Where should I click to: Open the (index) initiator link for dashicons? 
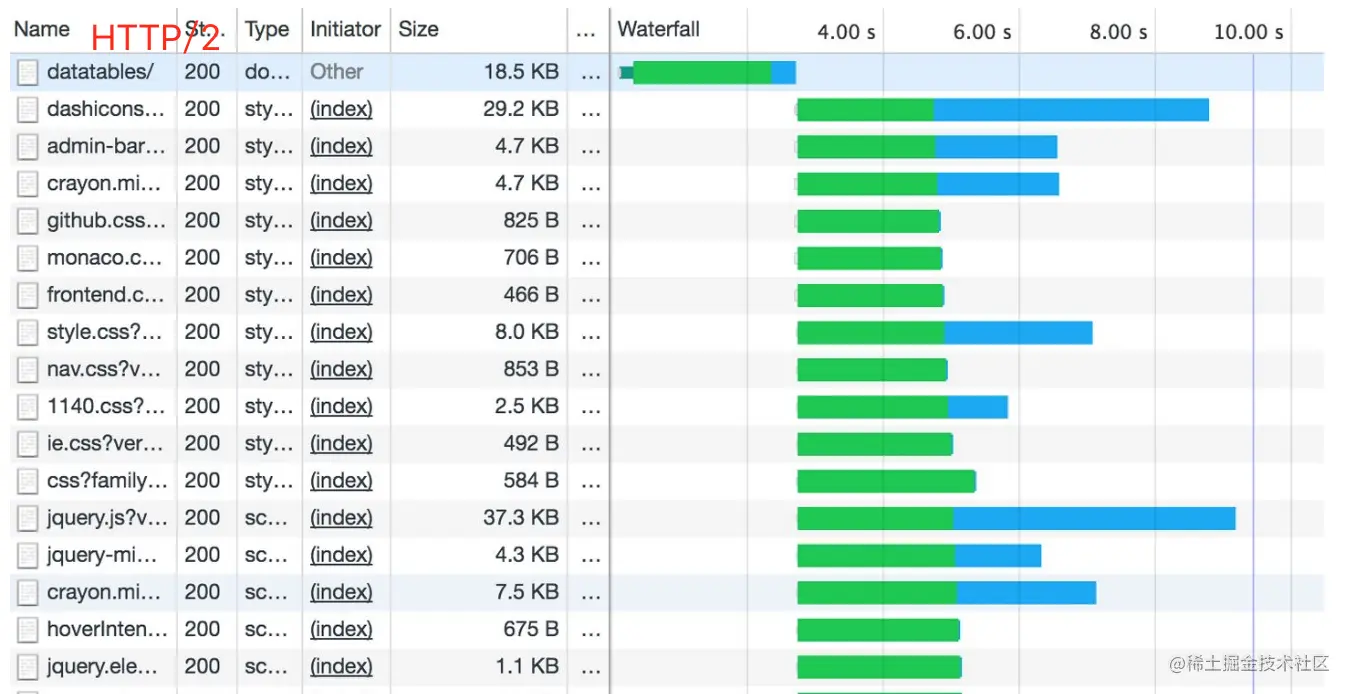coord(341,109)
